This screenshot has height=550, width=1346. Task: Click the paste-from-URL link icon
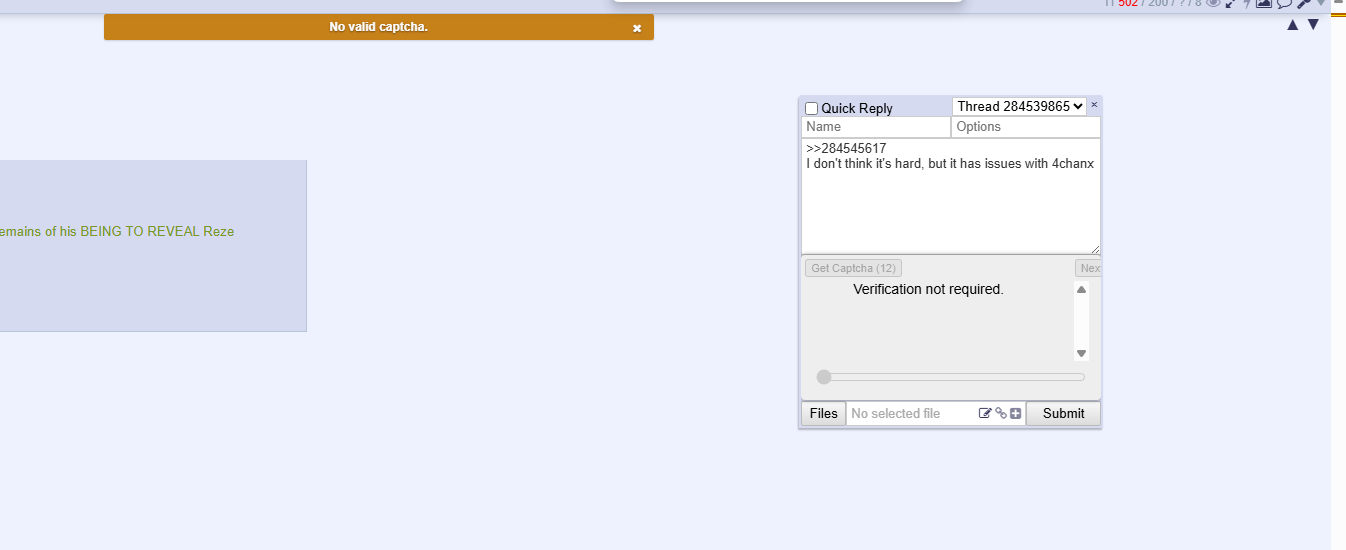(1001, 413)
